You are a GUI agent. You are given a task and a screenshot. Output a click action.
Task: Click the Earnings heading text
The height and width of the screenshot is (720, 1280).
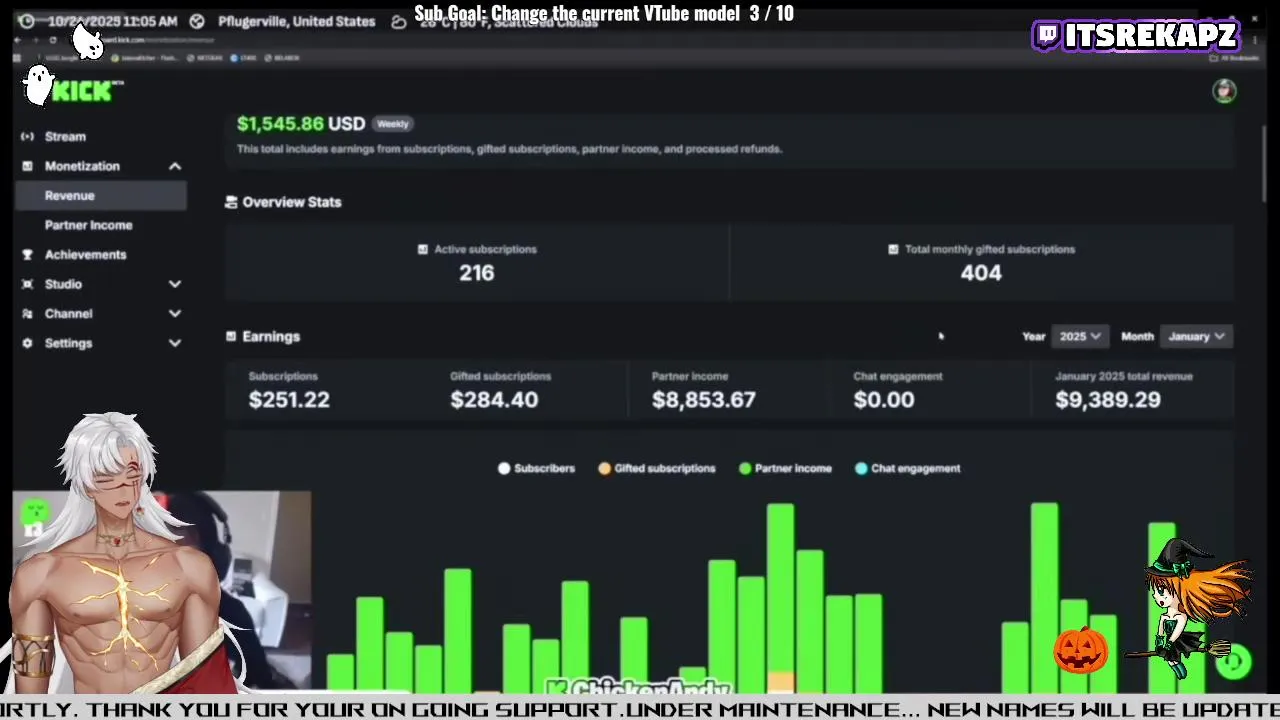pos(271,336)
